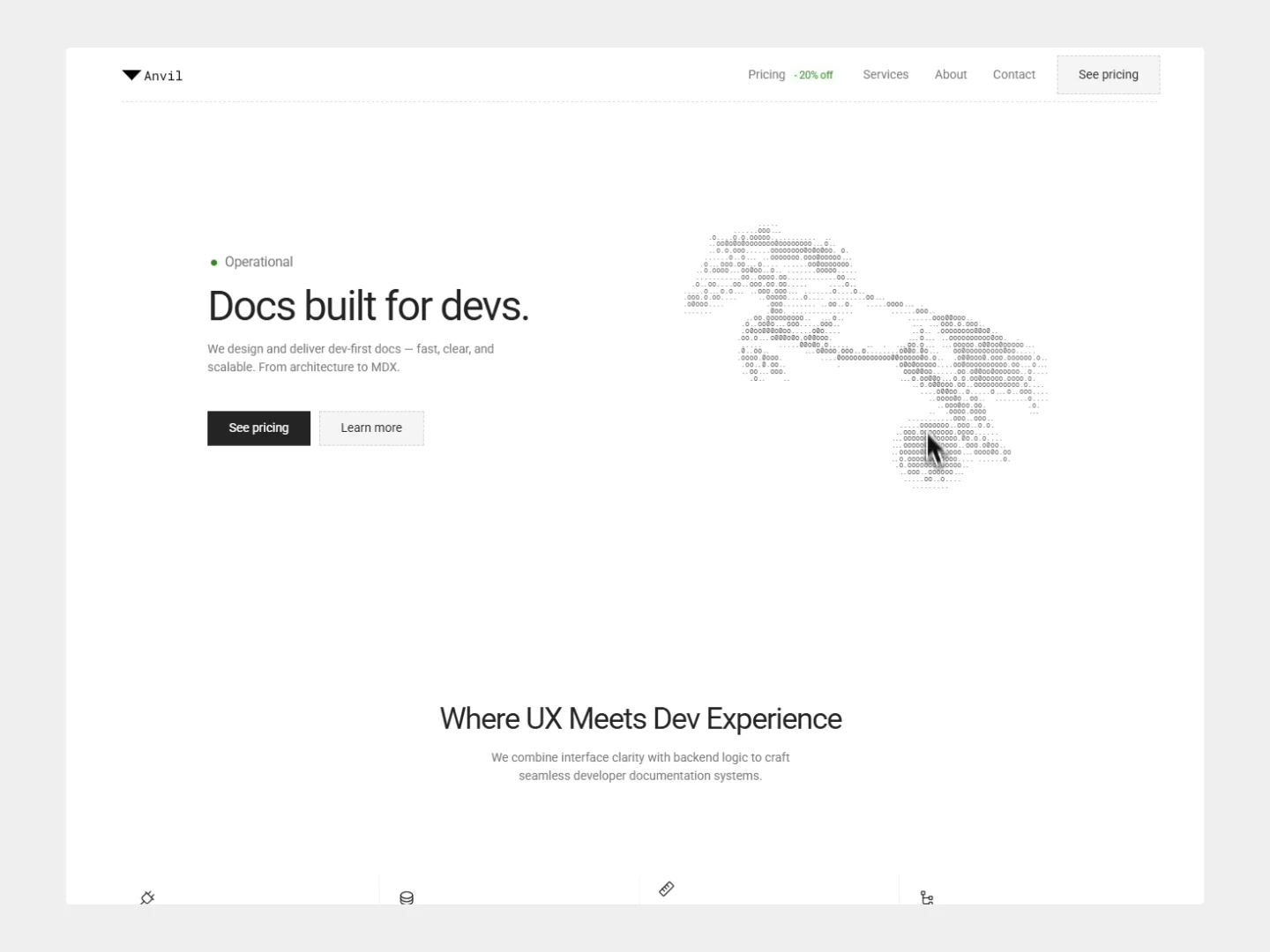This screenshot has height=952, width=1270.
Task: Click the small ASCII cloud under cursor
Action: tap(952, 451)
